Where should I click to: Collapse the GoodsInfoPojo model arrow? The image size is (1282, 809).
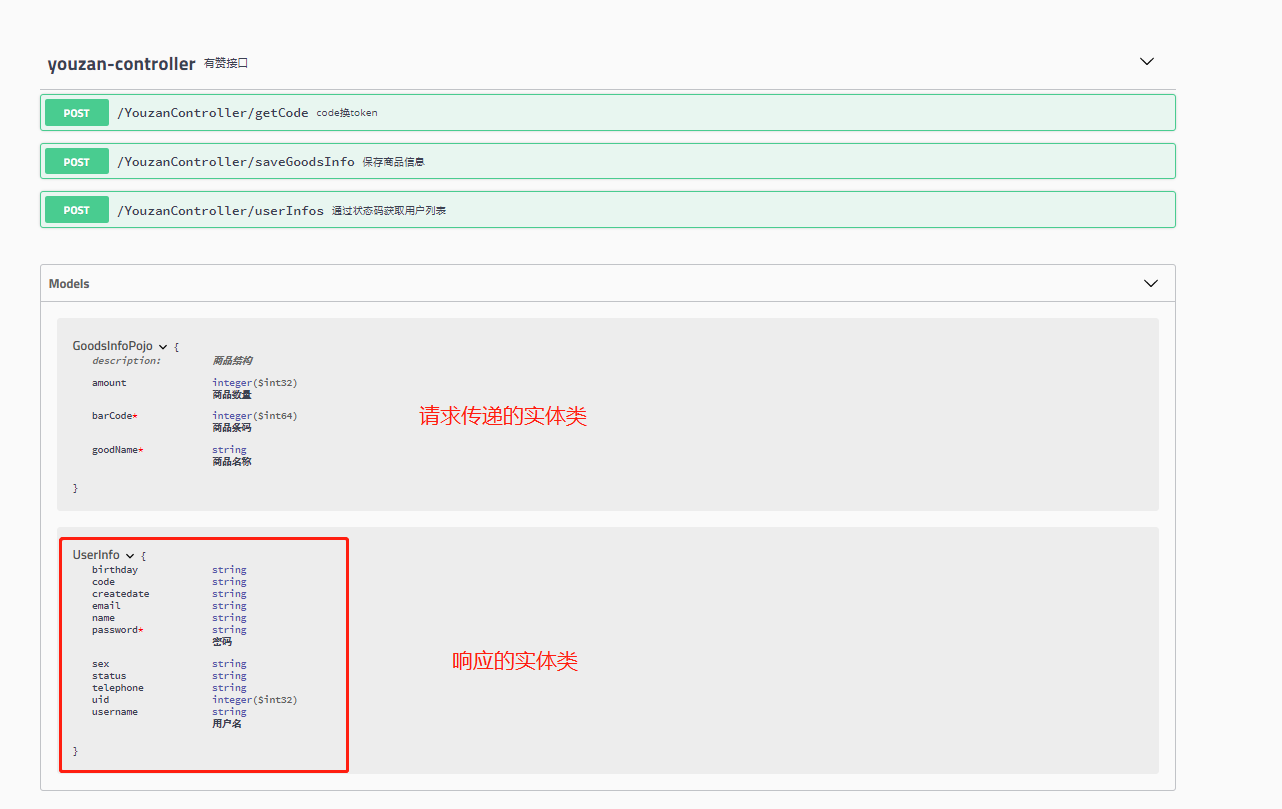pyautogui.click(x=163, y=347)
